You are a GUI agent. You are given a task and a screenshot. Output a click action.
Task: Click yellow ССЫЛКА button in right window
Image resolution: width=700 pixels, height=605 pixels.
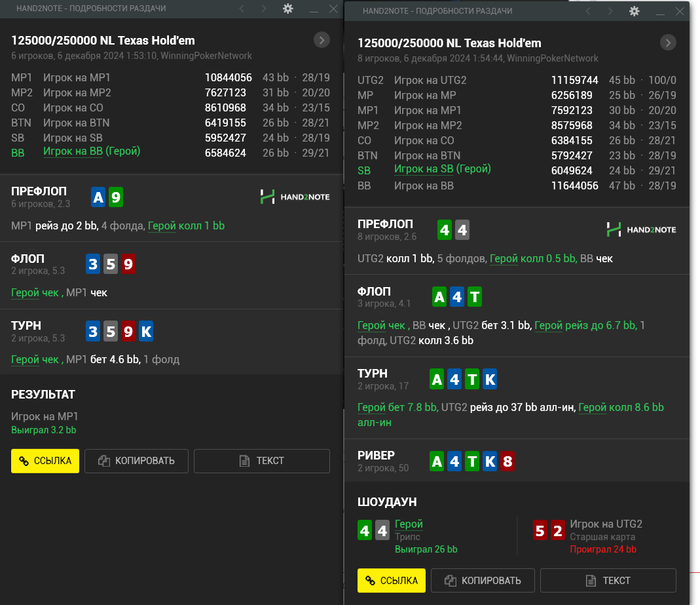click(x=392, y=580)
